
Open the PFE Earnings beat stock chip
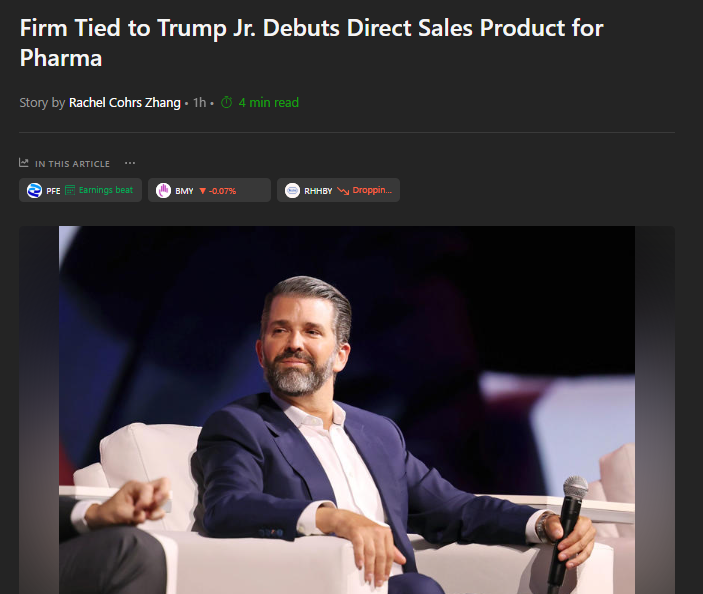80,190
